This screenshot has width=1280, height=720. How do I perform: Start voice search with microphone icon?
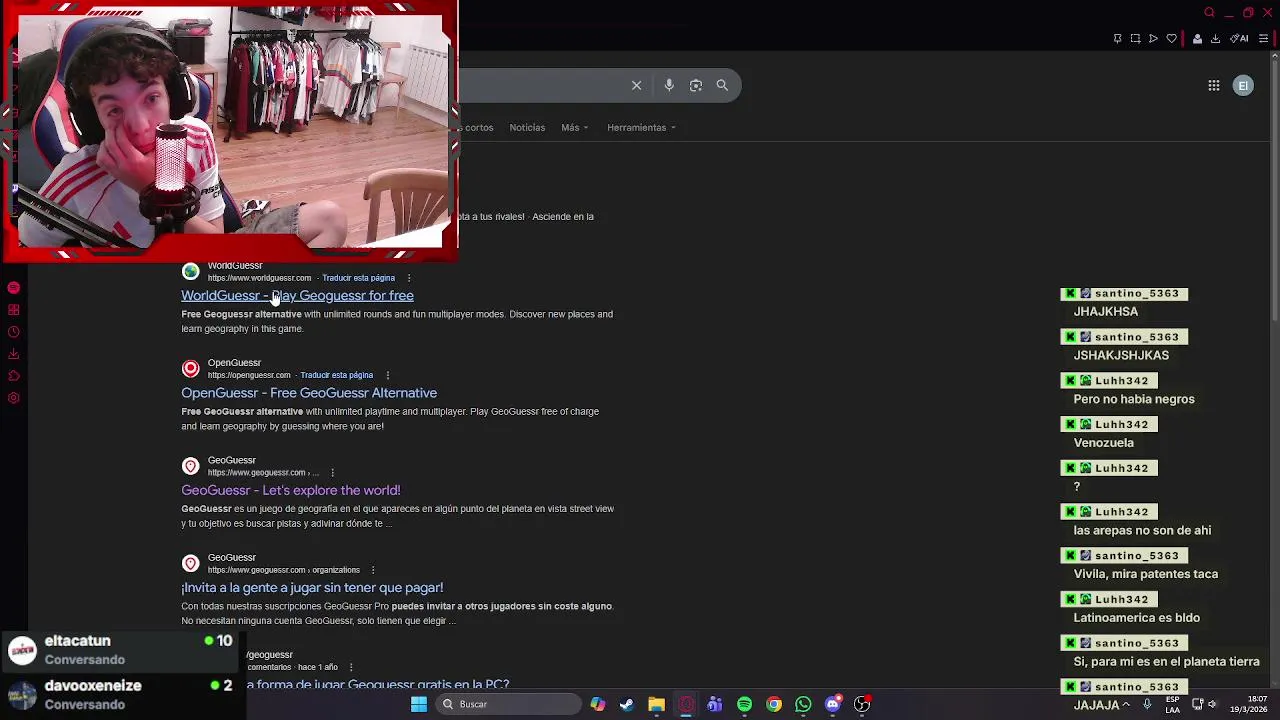[x=669, y=85]
